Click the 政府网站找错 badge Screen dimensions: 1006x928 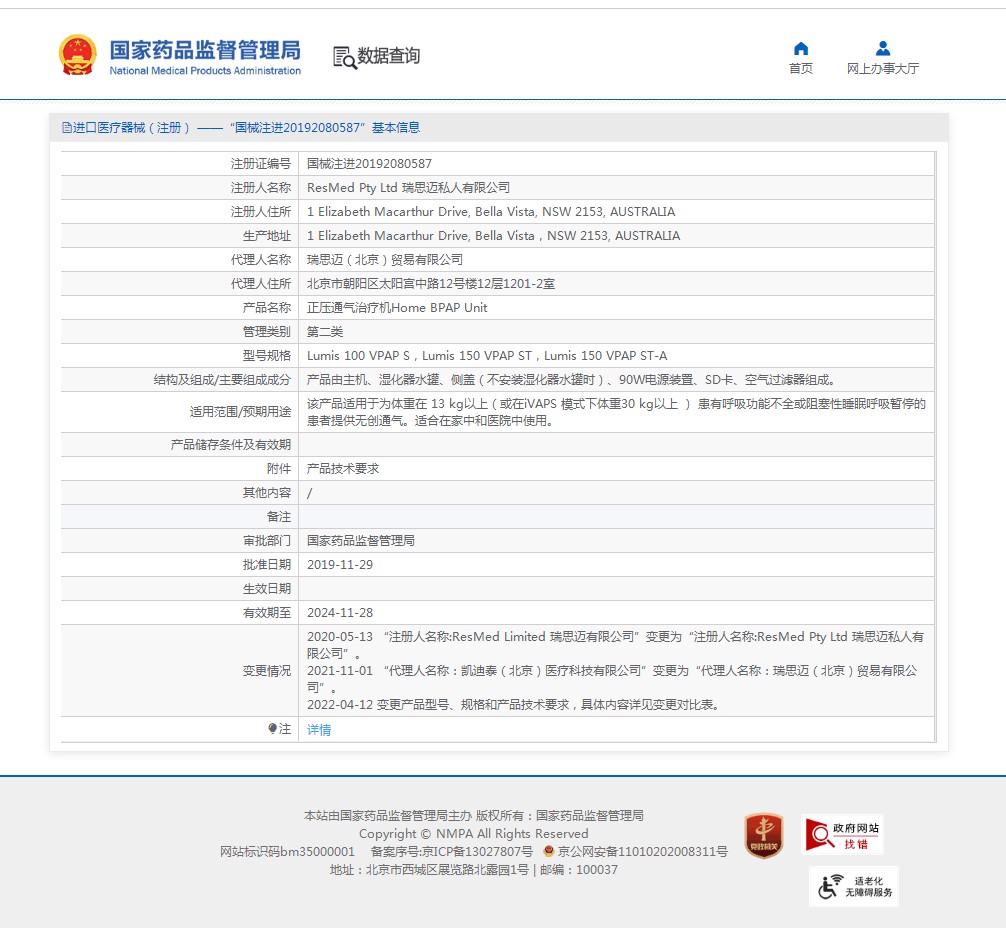click(x=842, y=834)
